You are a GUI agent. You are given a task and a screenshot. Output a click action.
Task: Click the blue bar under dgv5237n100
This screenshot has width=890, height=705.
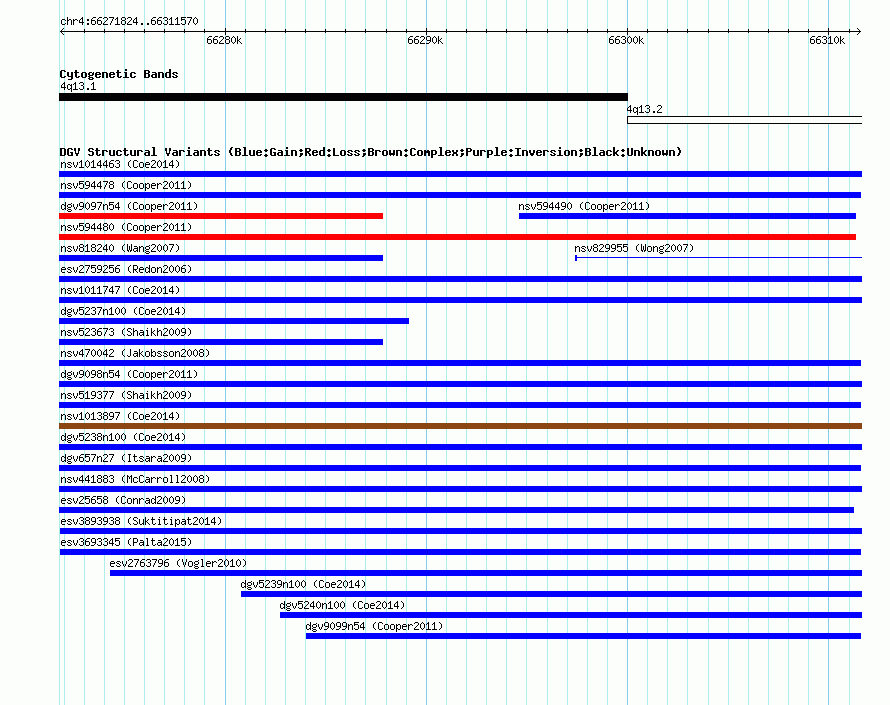coord(234,321)
